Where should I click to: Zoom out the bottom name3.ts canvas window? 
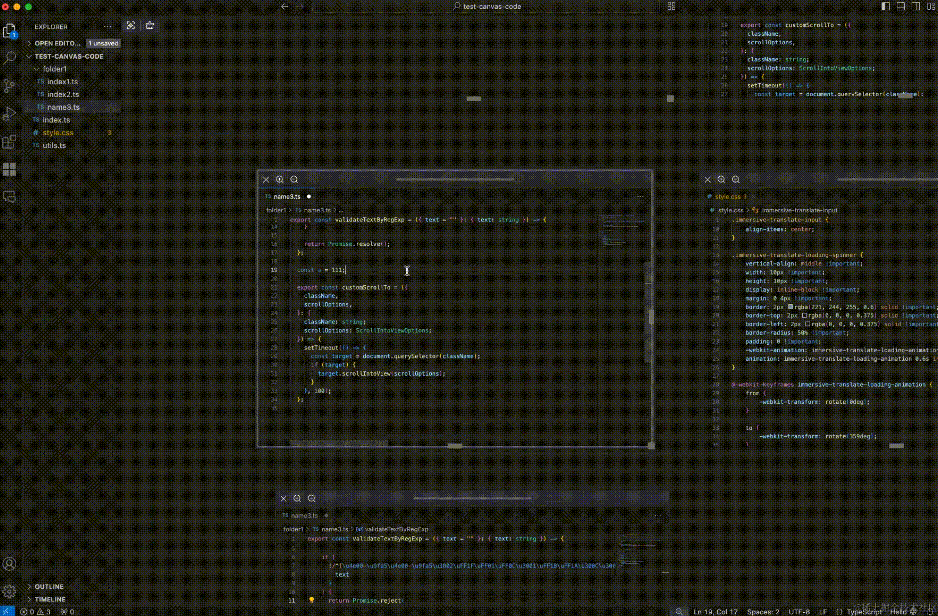pyautogui.click(x=312, y=498)
